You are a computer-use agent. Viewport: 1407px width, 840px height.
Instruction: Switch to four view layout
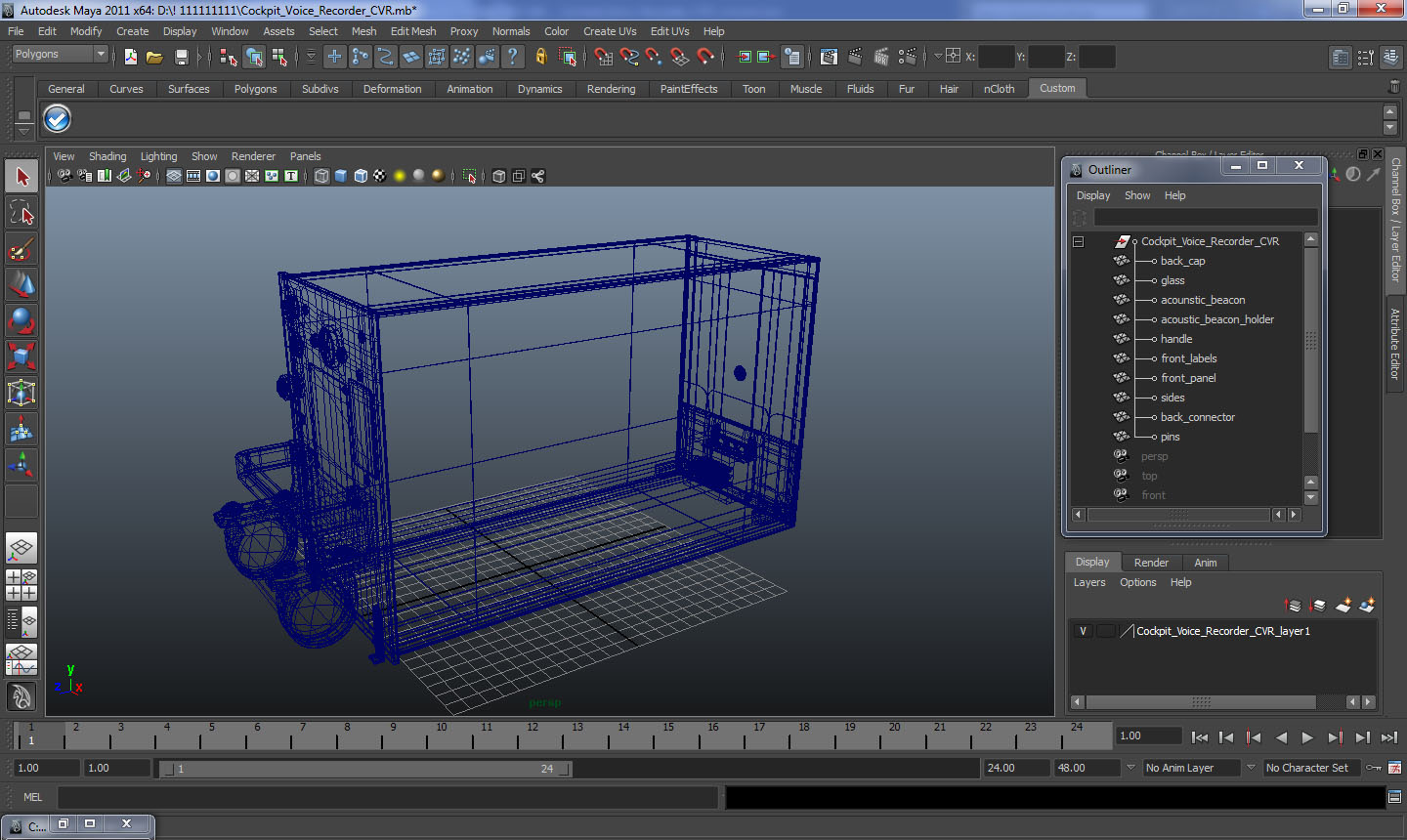coord(21,585)
